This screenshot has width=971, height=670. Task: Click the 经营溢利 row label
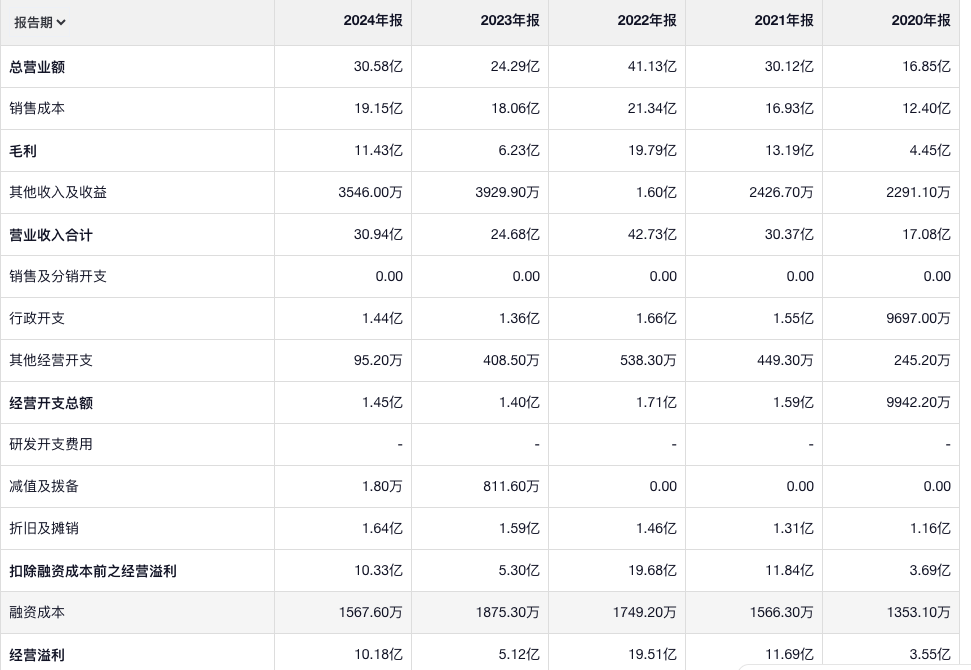pyautogui.click(x=37, y=655)
